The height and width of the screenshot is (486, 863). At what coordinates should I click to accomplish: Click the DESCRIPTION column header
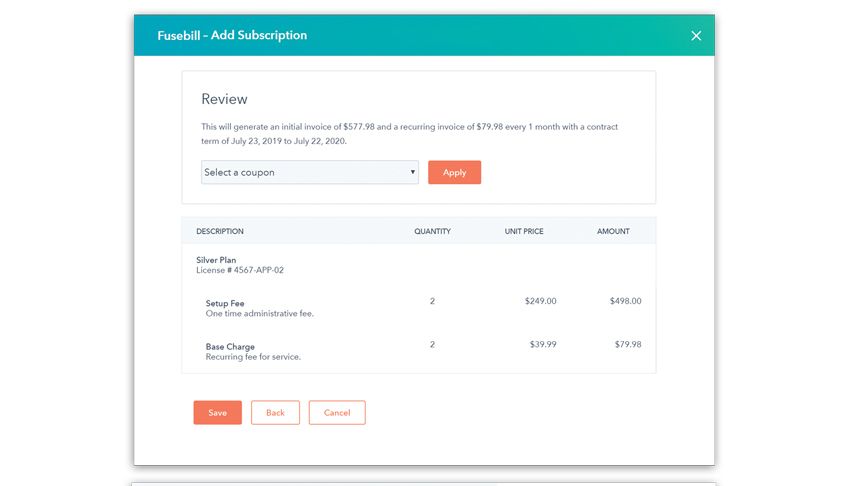click(220, 231)
